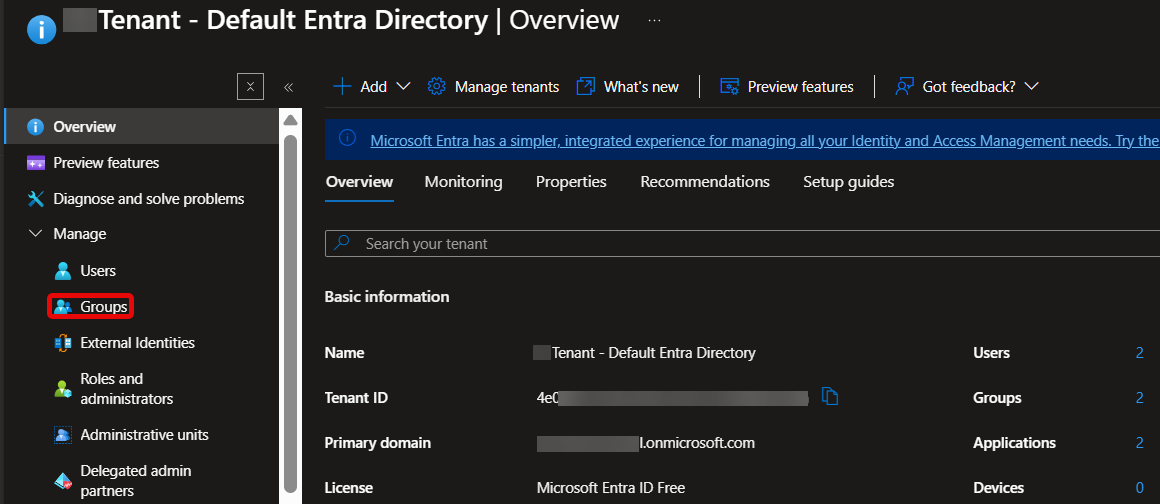This screenshot has height=504, width=1160.
Task: Open the Recommendations tab
Action: [705, 182]
